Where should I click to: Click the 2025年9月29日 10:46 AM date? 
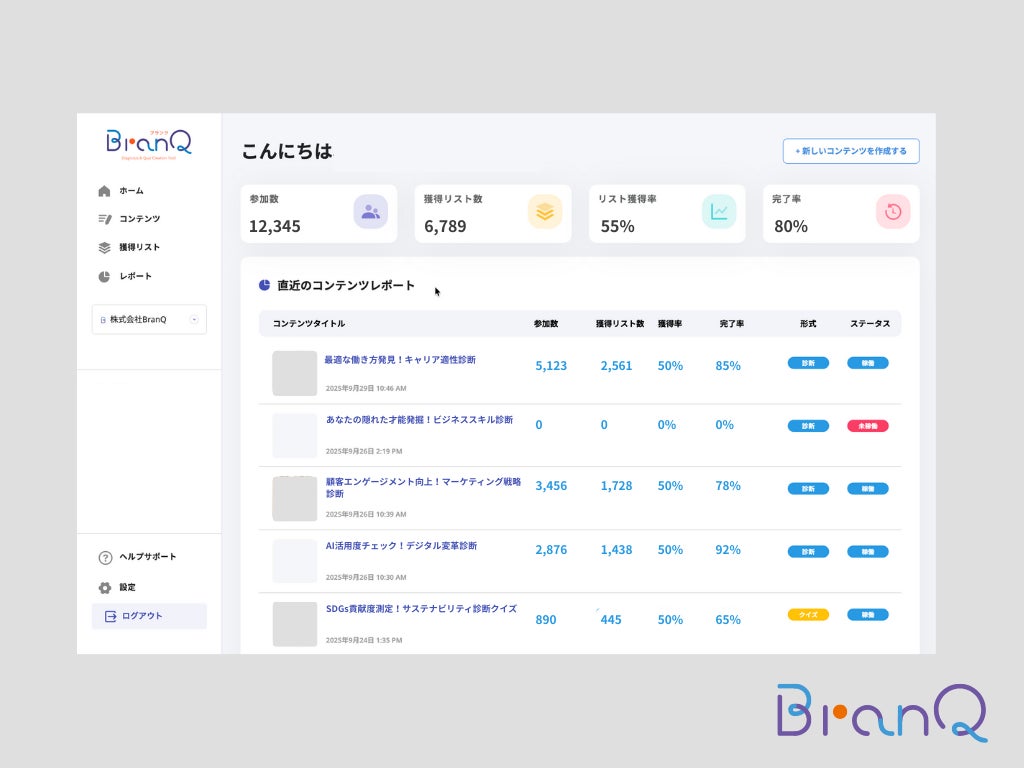(366, 389)
